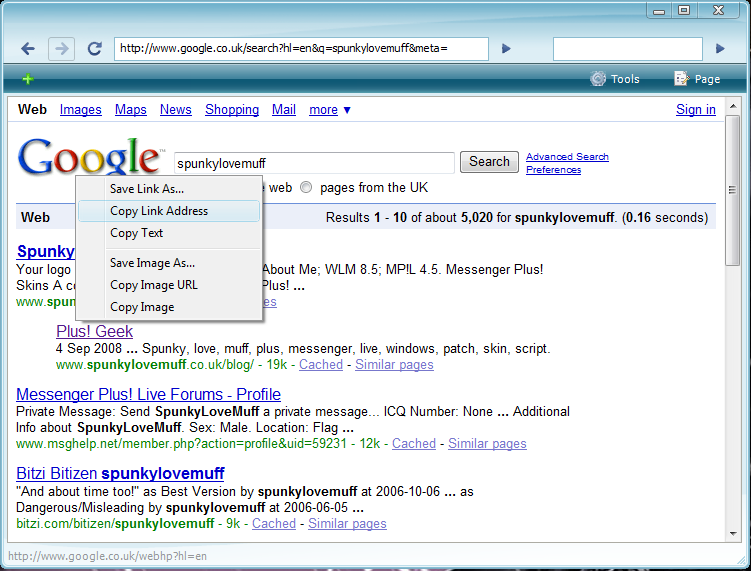The height and width of the screenshot is (571, 751).
Task: Click the browser address bar URL field
Action: pos(300,48)
